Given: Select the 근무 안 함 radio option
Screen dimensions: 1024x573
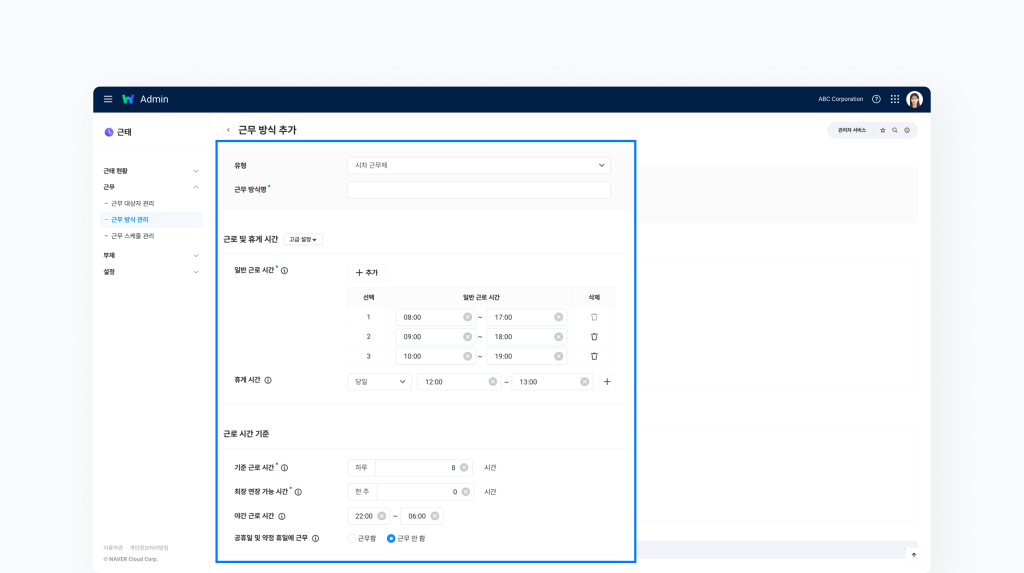Looking at the screenshot, I should click(x=391, y=538).
